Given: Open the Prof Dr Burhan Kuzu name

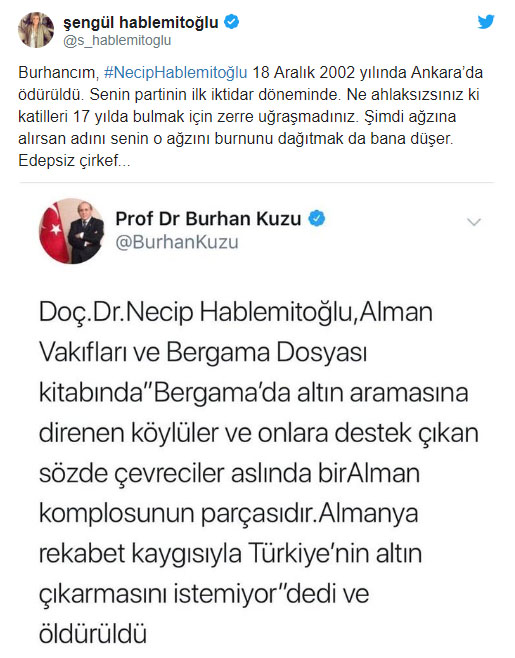Looking at the screenshot, I should [208, 219].
